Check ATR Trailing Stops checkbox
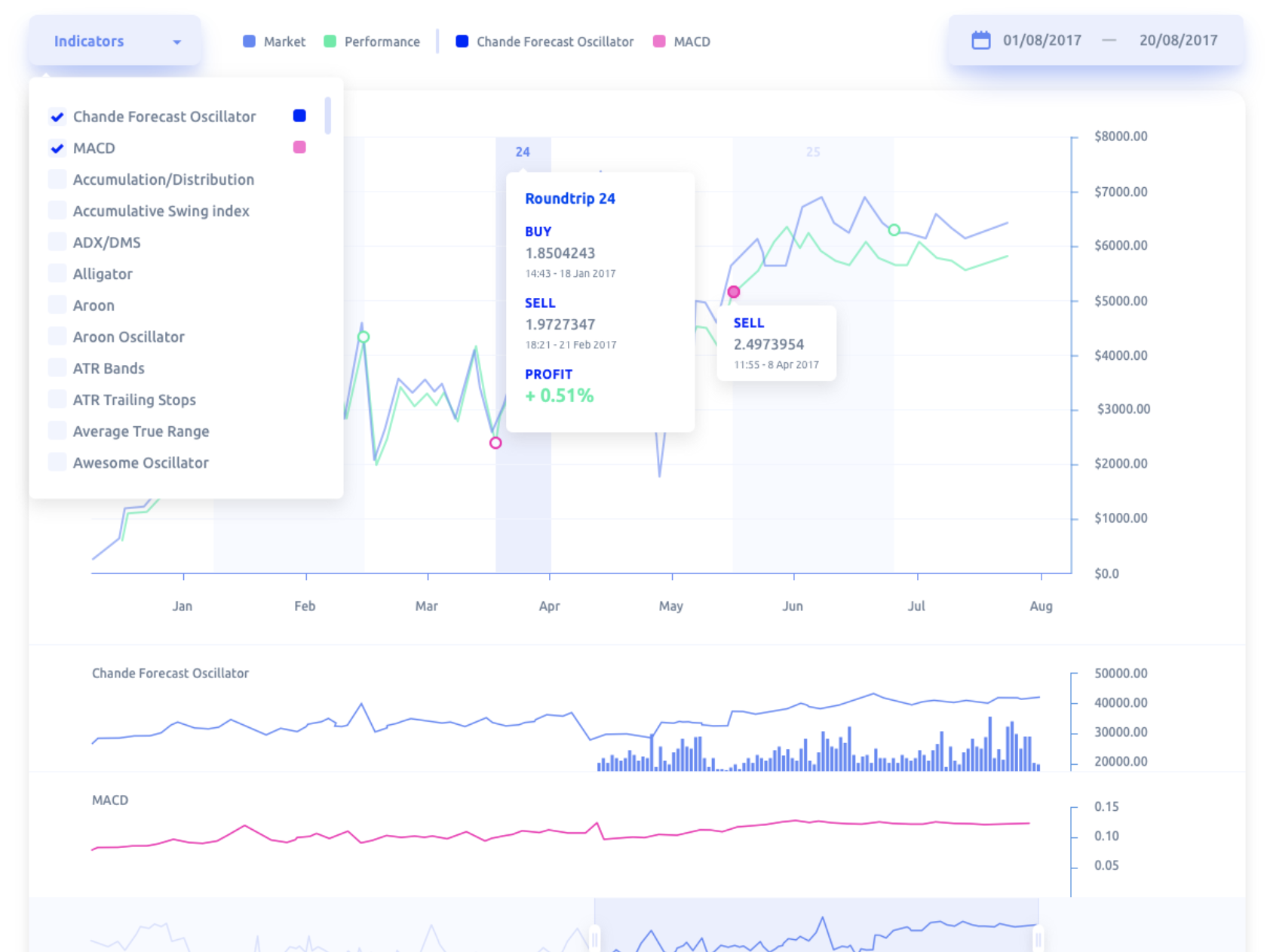This screenshot has width=1267, height=952. coord(57,399)
